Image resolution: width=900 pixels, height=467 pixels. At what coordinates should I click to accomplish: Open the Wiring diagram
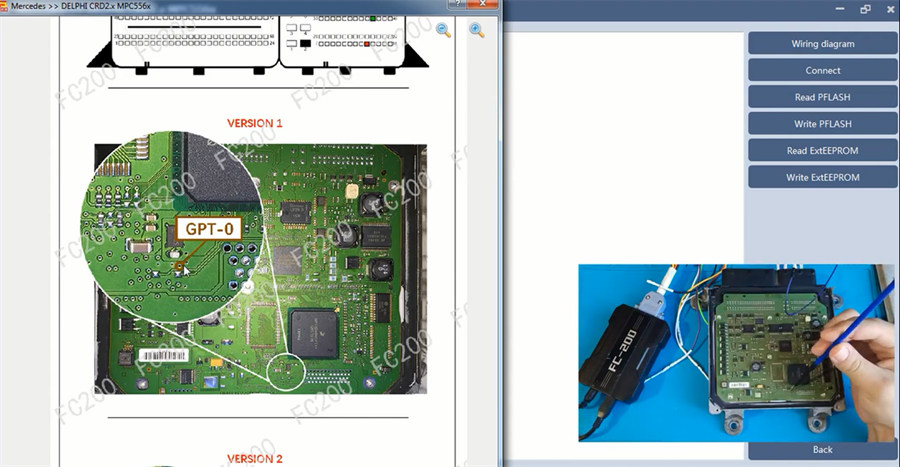[x=823, y=44]
